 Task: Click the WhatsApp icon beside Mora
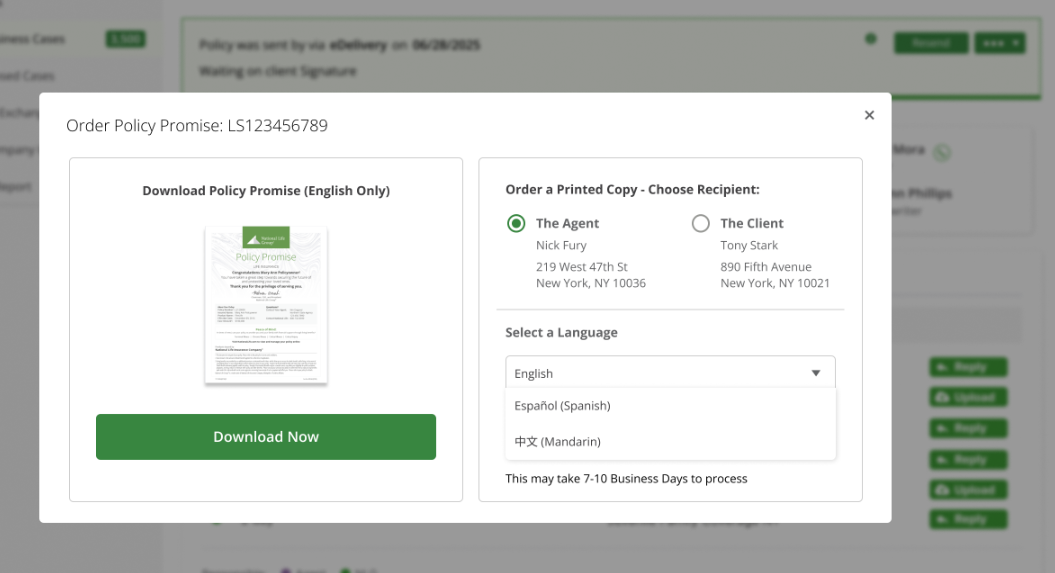pos(940,153)
